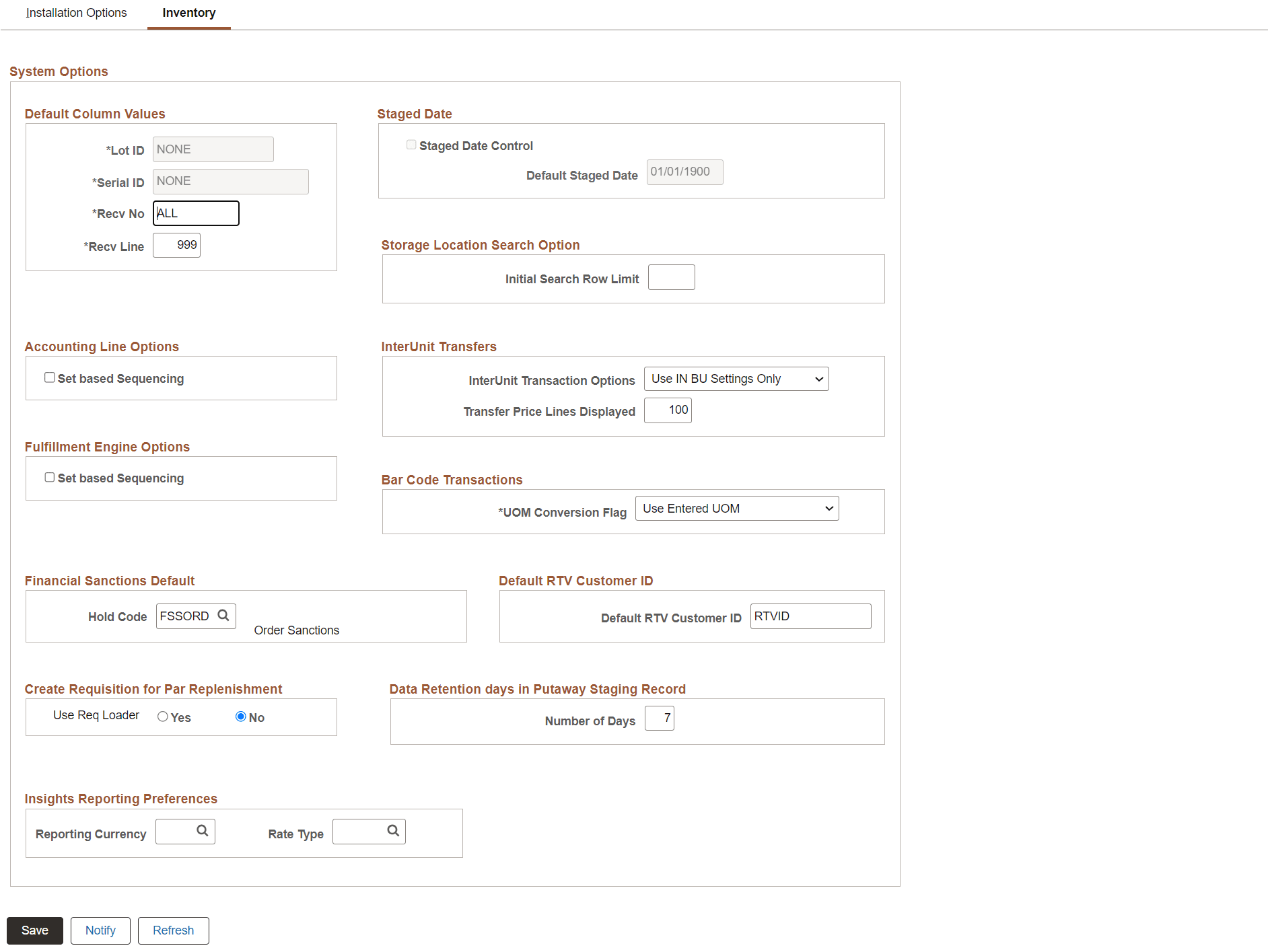Check Set based Sequencing under Accounting Line Options
Image resolution: width=1268 pixels, height=952 pixels.
tap(50, 377)
